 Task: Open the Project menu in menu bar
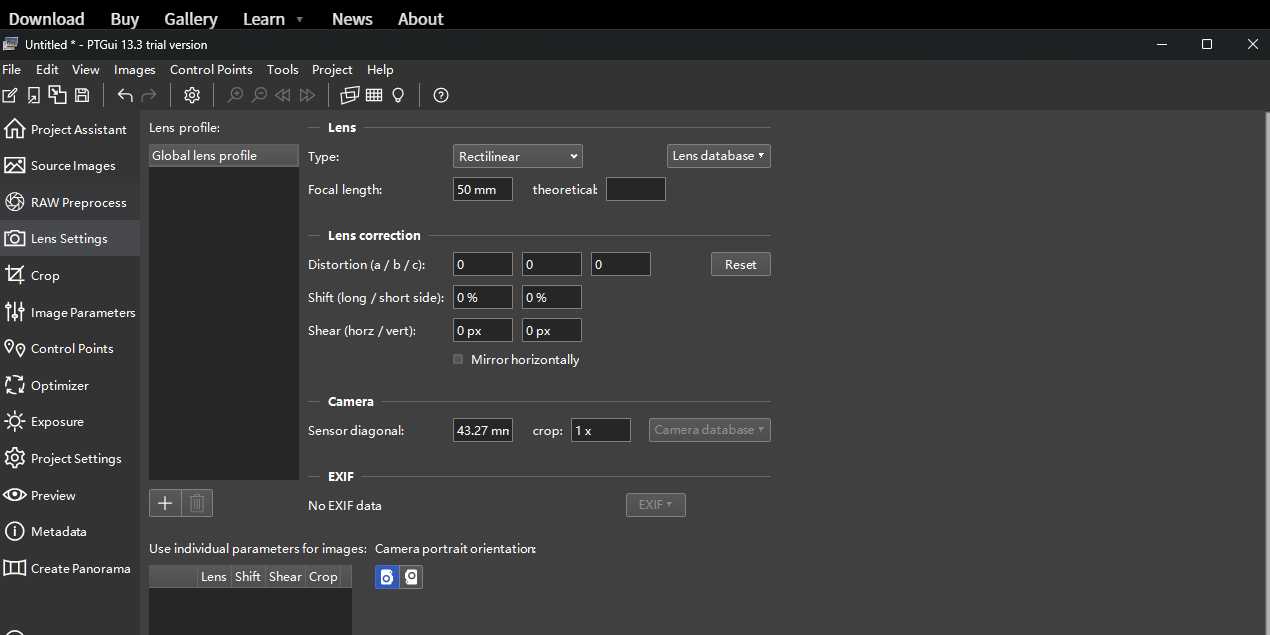coord(332,70)
